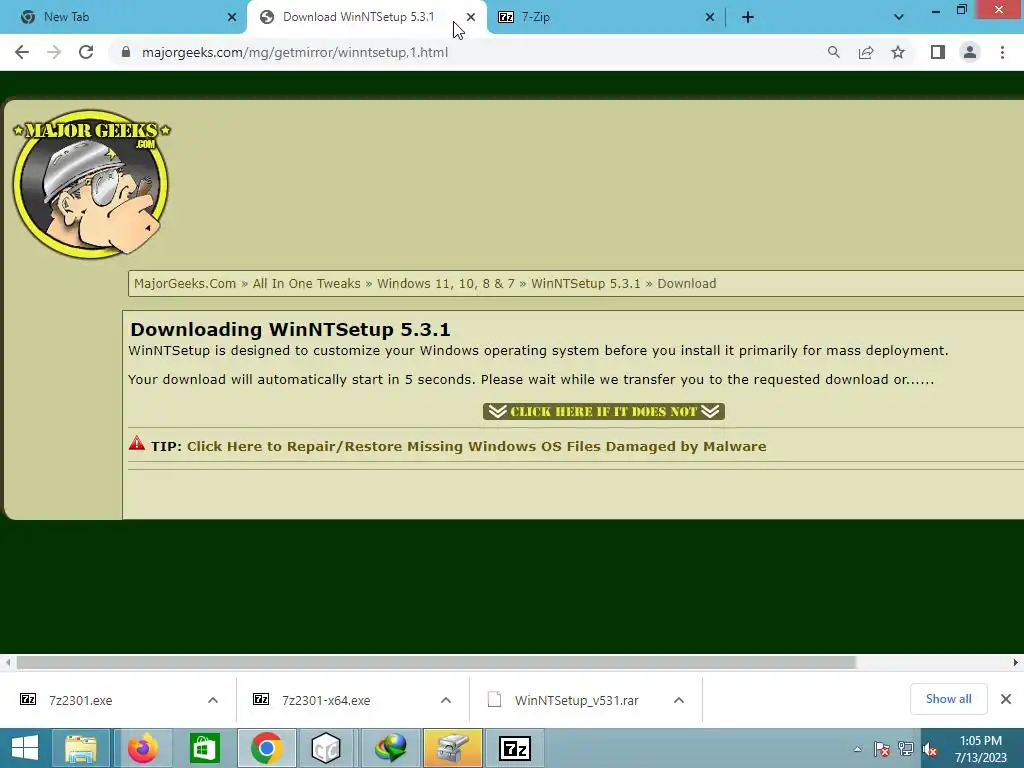Open the Repair/Restore Windows OS Files tip
Image resolution: width=1024 pixels, height=768 pixels.
(476, 447)
